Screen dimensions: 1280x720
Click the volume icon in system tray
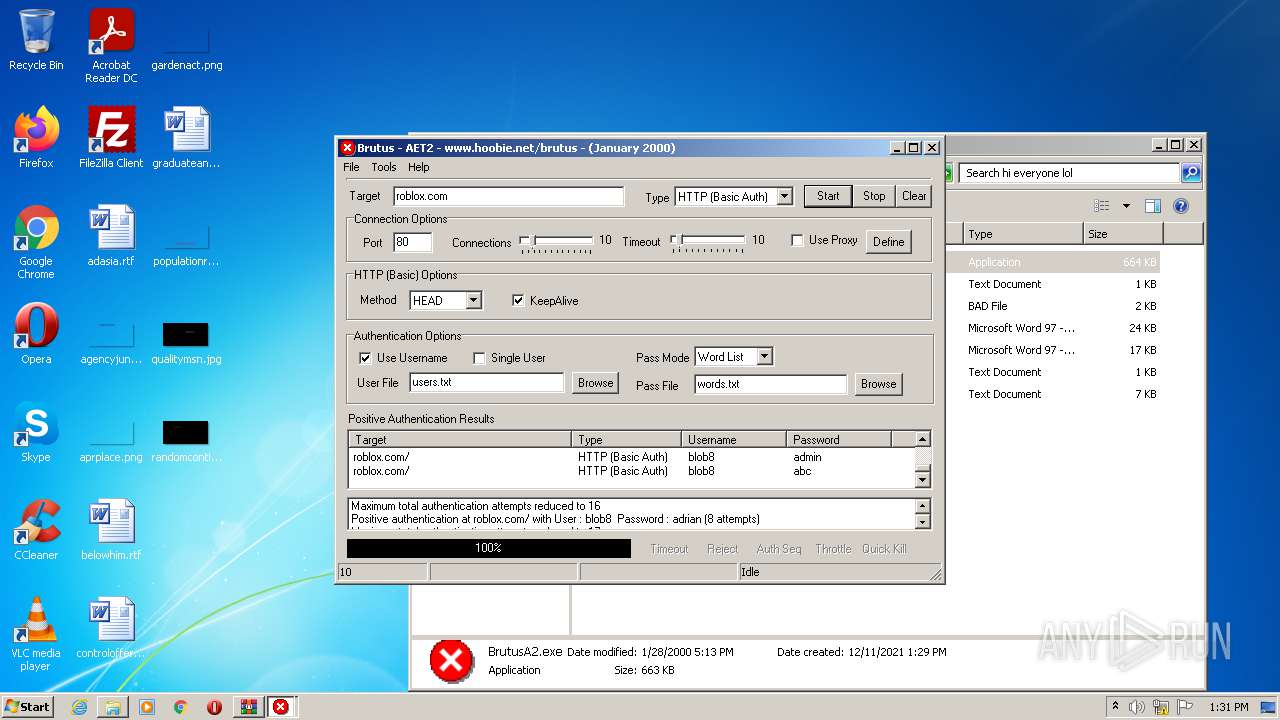[x=1137, y=707]
